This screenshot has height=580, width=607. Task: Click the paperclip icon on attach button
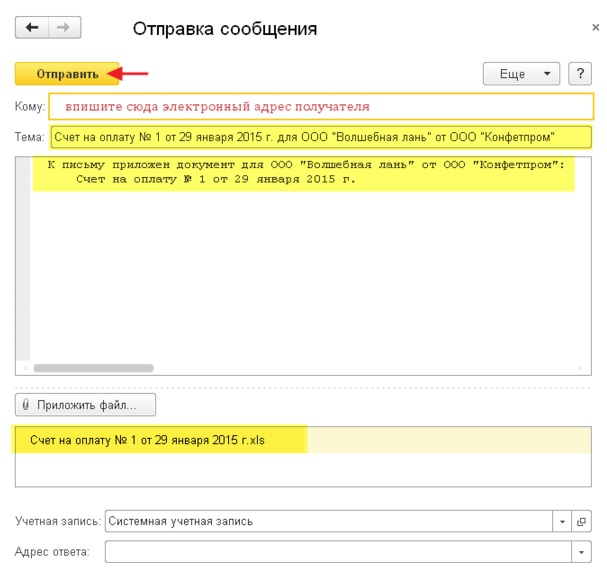point(26,405)
